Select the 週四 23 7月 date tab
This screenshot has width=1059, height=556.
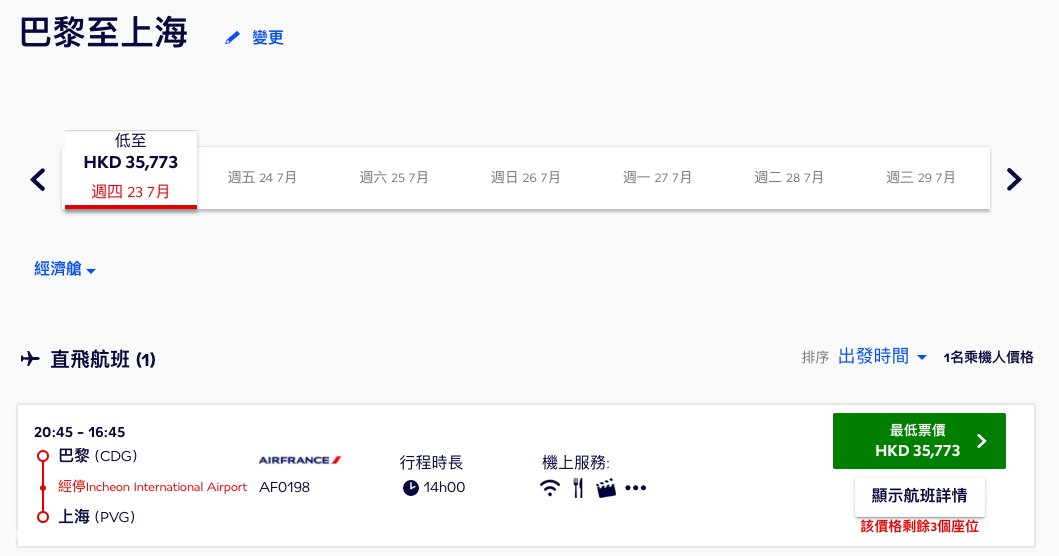pos(130,170)
